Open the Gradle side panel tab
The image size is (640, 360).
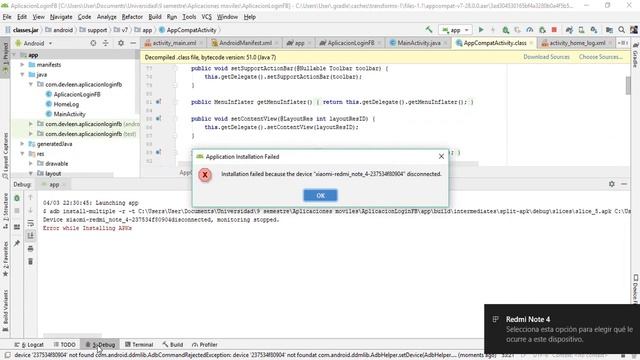635,54
